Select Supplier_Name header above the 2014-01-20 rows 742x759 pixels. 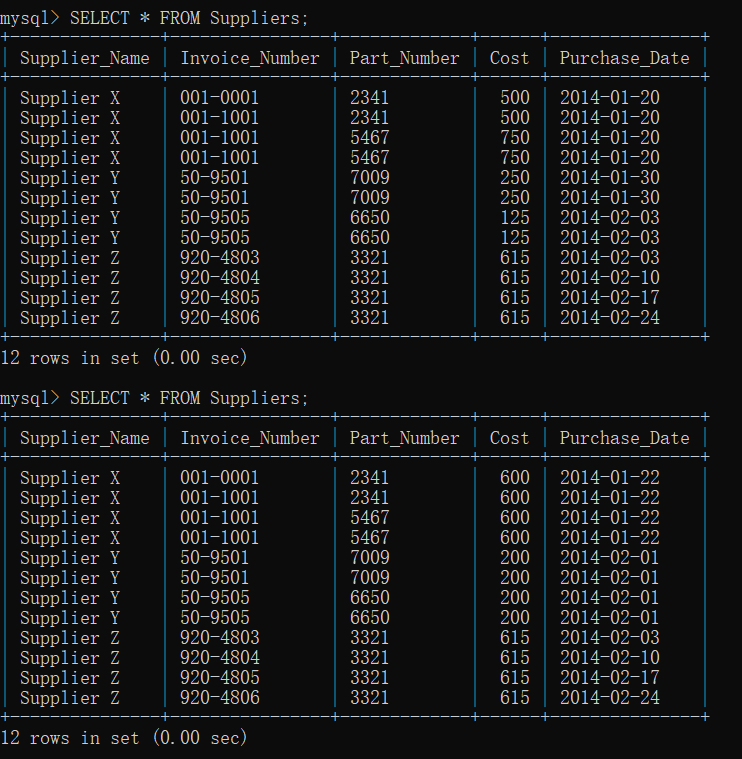click(x=85, y=59)
